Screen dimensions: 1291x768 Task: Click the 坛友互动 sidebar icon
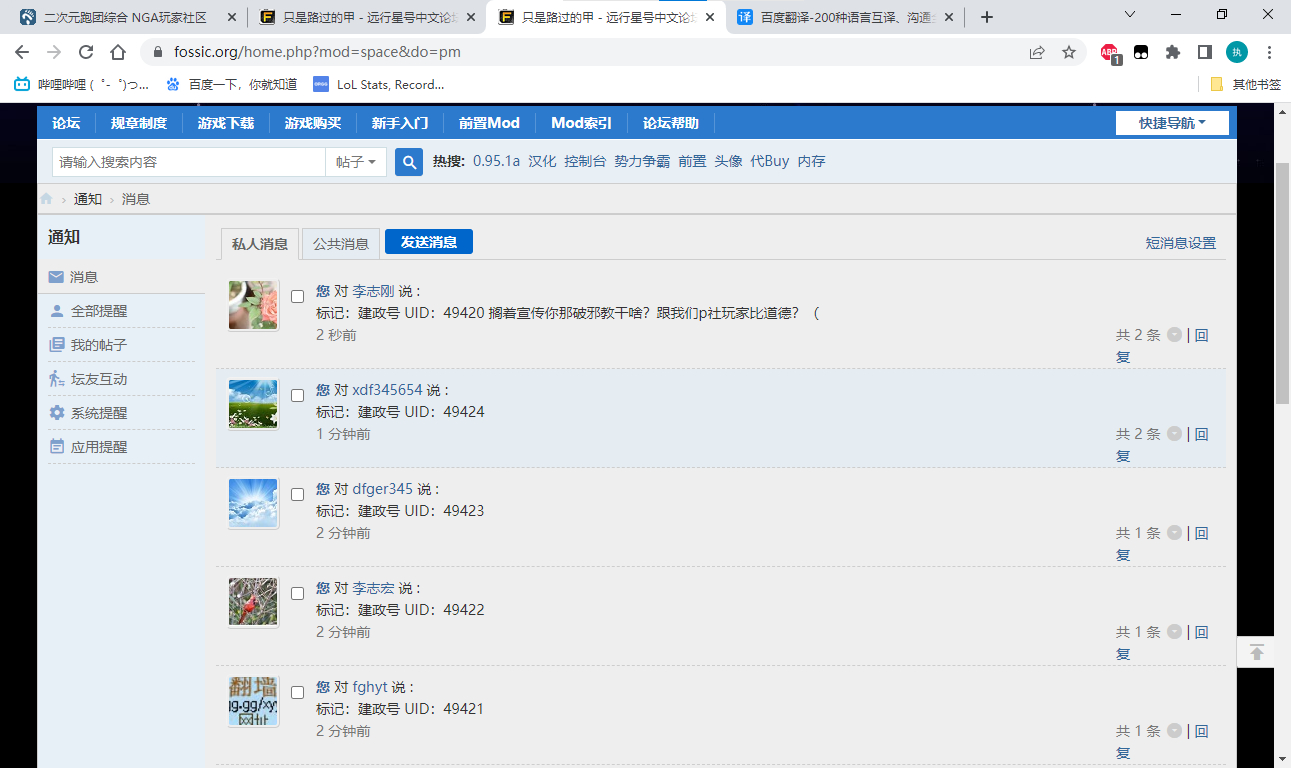[x=57, y=379]
